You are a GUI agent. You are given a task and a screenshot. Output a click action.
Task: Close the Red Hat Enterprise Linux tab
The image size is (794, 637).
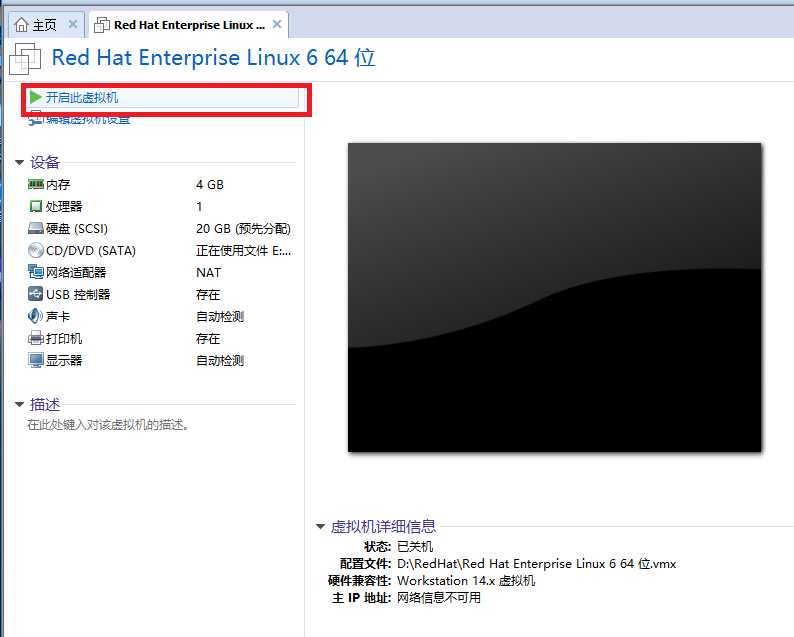click(277, 24)
